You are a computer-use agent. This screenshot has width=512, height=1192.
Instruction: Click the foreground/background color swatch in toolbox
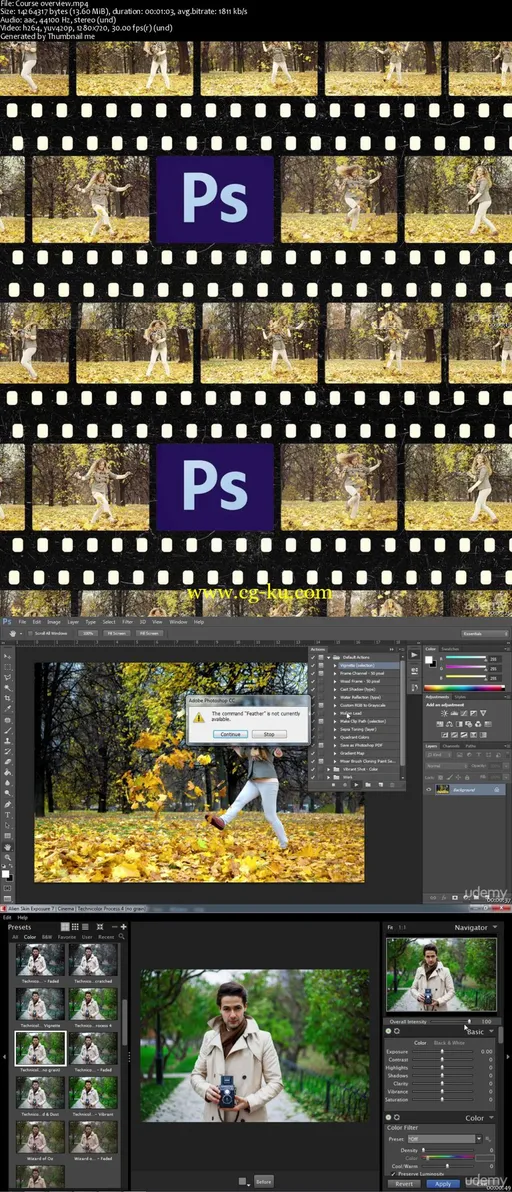[x=8, y=874]
